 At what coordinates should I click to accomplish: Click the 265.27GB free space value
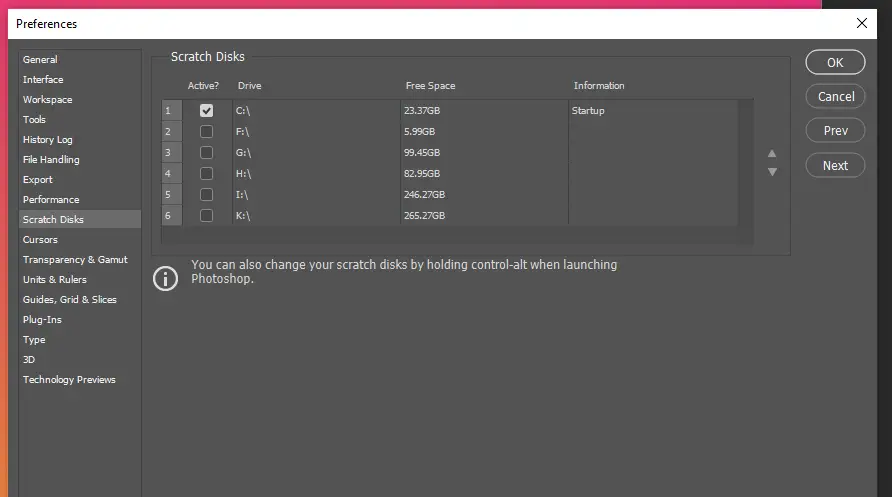click(x=424, y=216)
